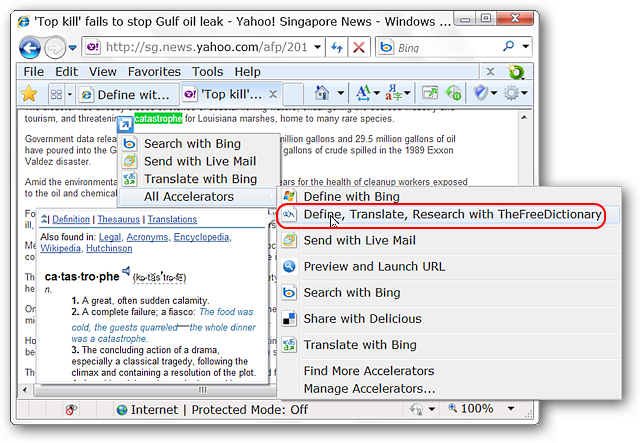Open the search provider dropdown arrow

coord(526,47)
